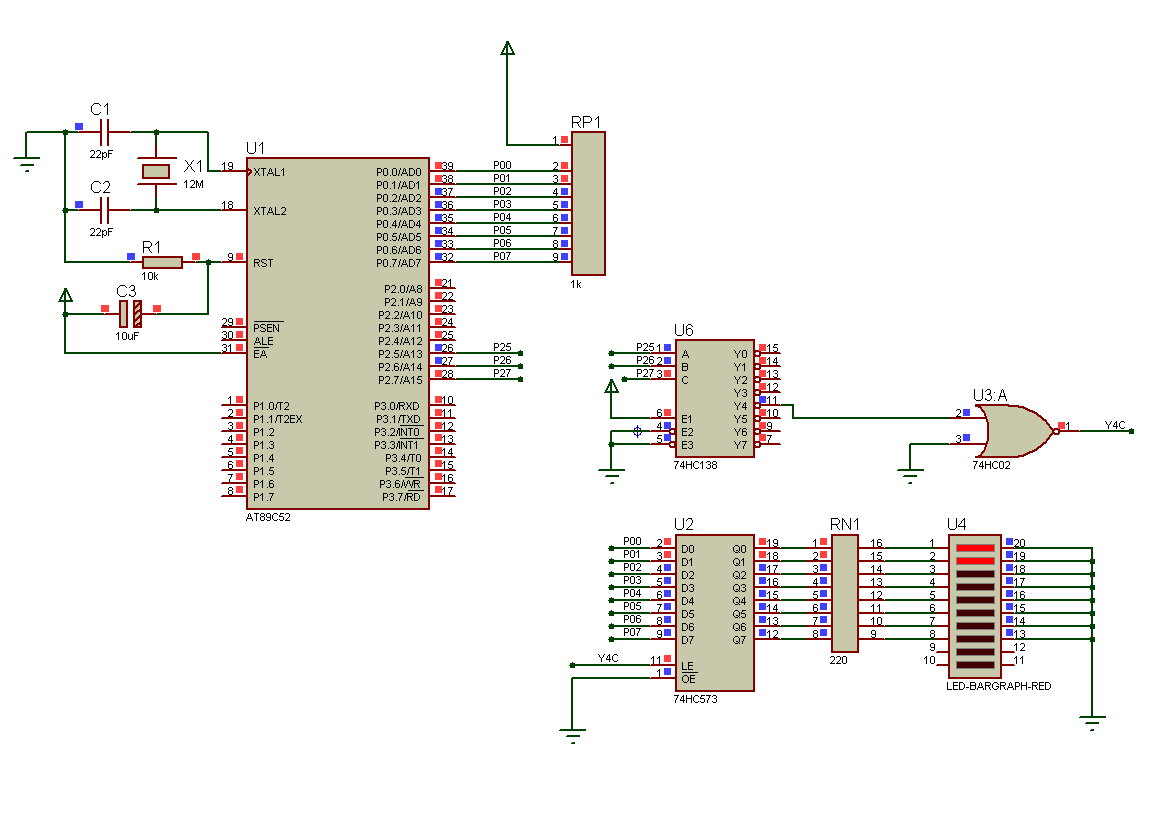The width and height of the screenshot is (1172, 818).
Task: Select the LED-BARGRAPH-RED component U4
Action: (975, 606)
